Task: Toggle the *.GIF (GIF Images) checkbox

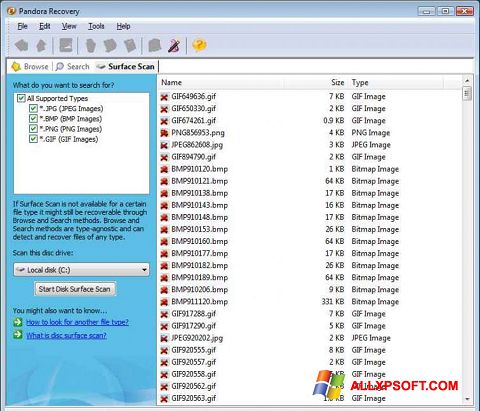Action: coord(33,139)
